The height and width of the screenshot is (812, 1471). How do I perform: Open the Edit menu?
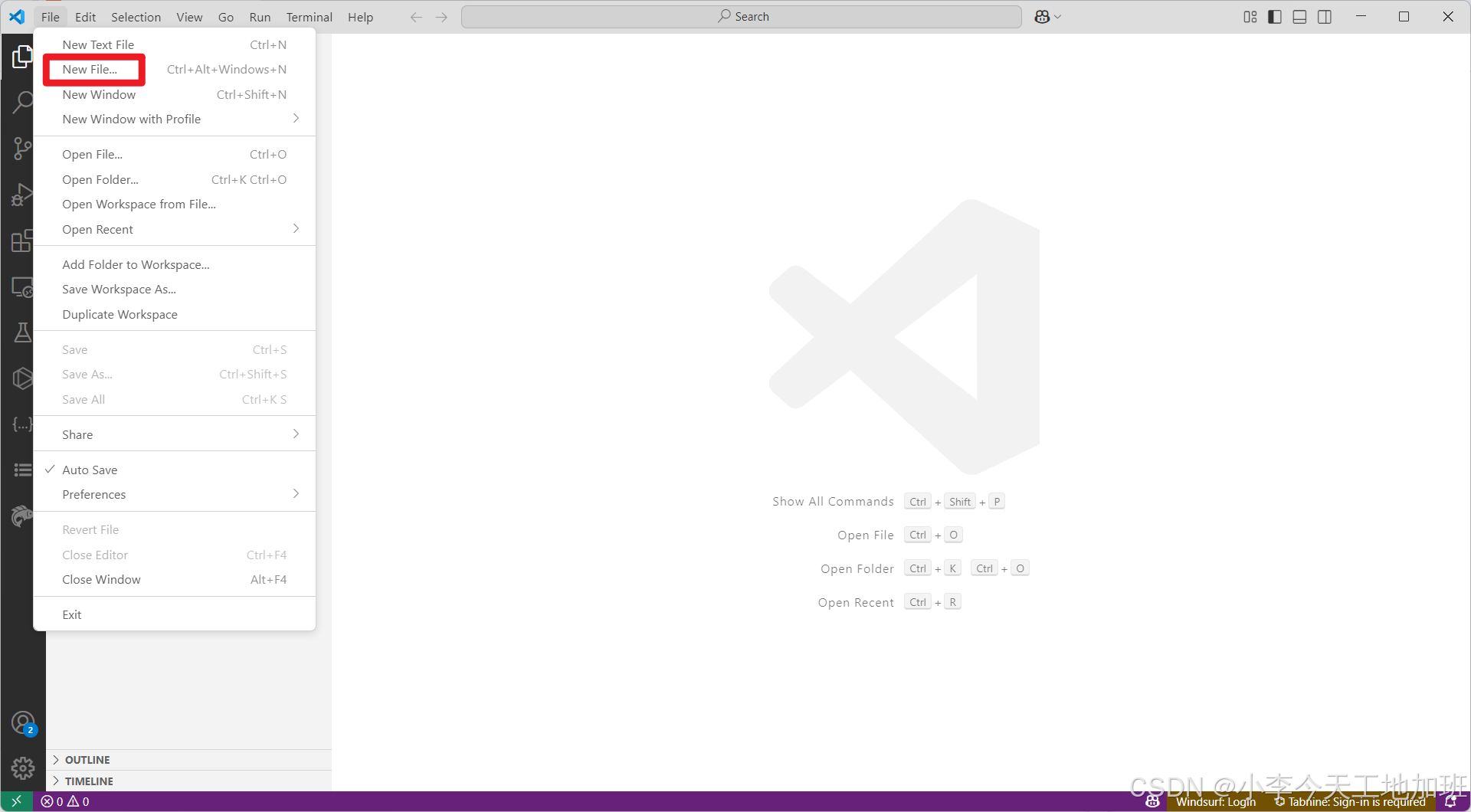(x=85, y=17)
